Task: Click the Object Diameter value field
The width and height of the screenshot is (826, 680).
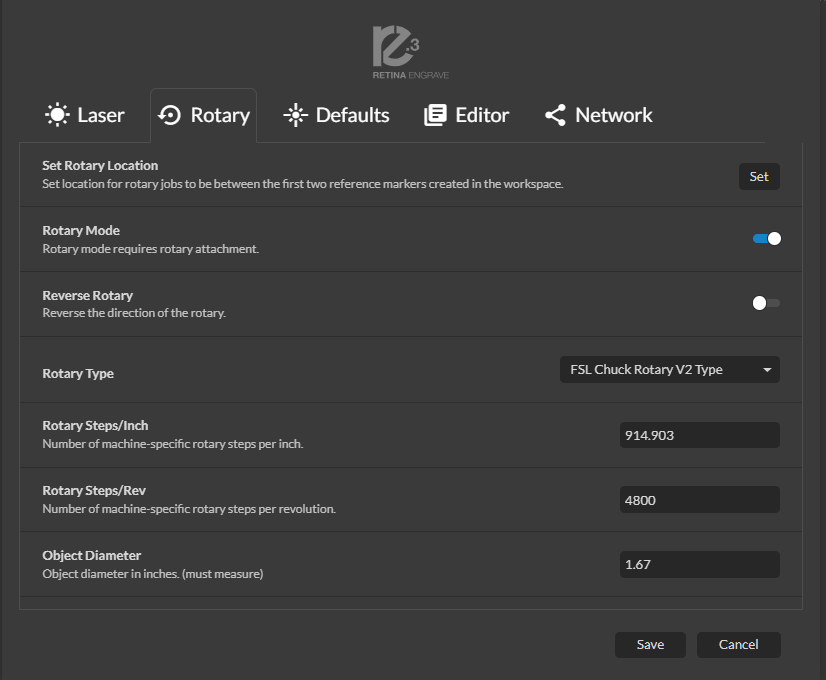Action: 699,565
